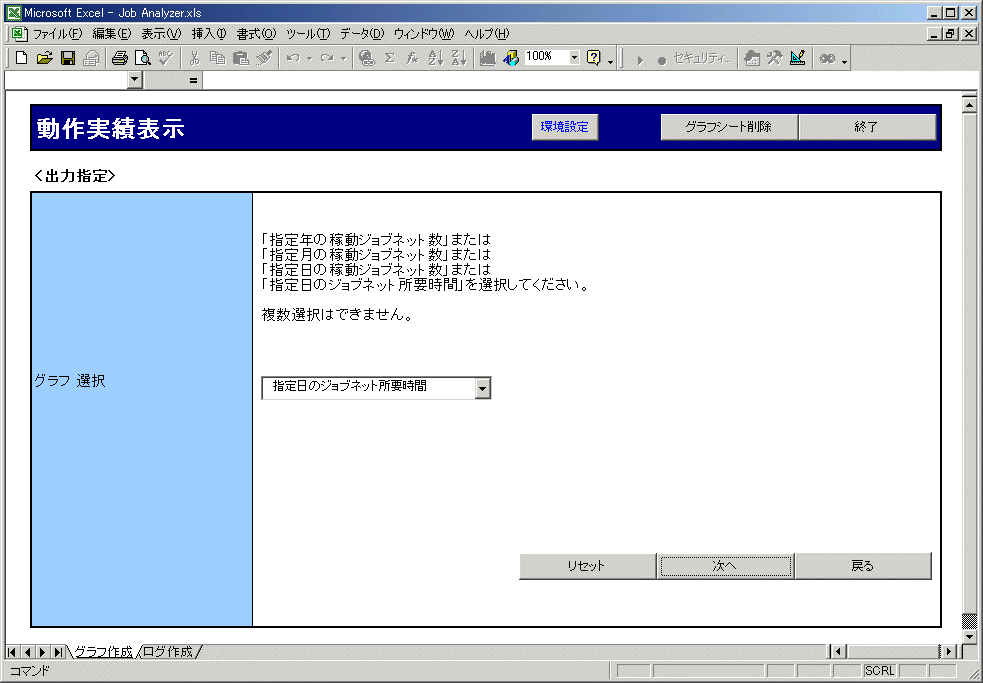Click the first sheet navigation arrow
This screenshot has width=983, height=683.
[12, 653]
